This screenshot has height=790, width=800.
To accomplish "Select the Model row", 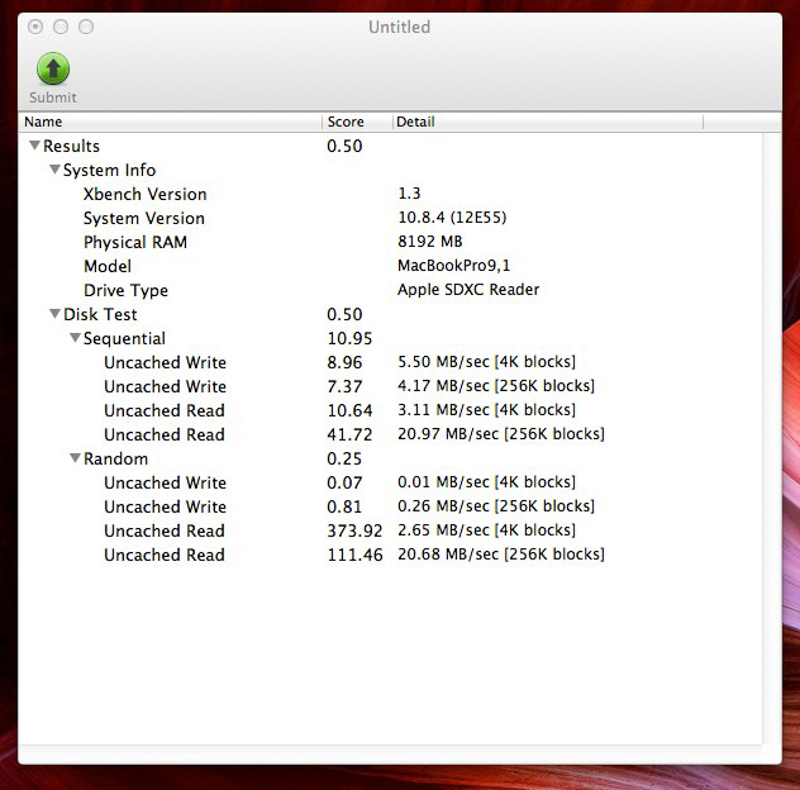I will pyautogui.click(x=107, y=266).
